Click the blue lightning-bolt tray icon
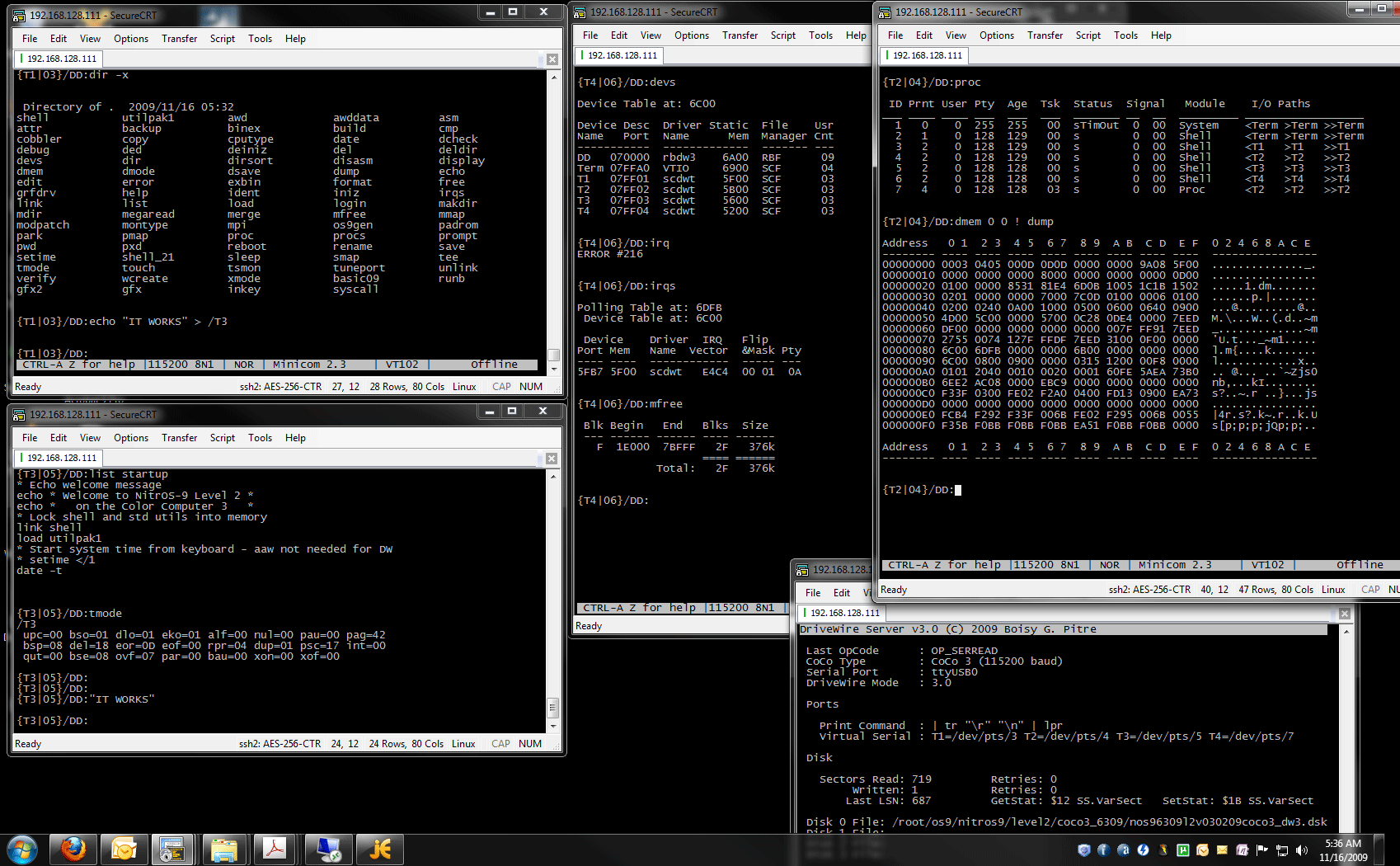This screenshot has width=1400, height=866. point(1144,850)
